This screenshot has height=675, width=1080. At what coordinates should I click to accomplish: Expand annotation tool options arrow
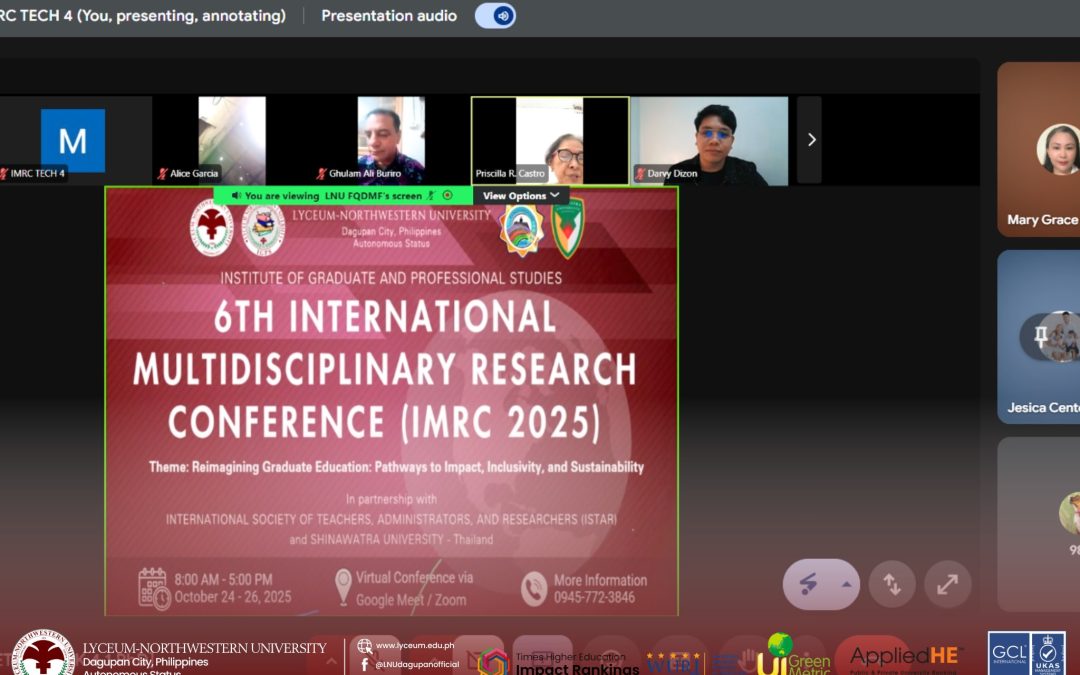pyautogui.click(x=847, y=585)
